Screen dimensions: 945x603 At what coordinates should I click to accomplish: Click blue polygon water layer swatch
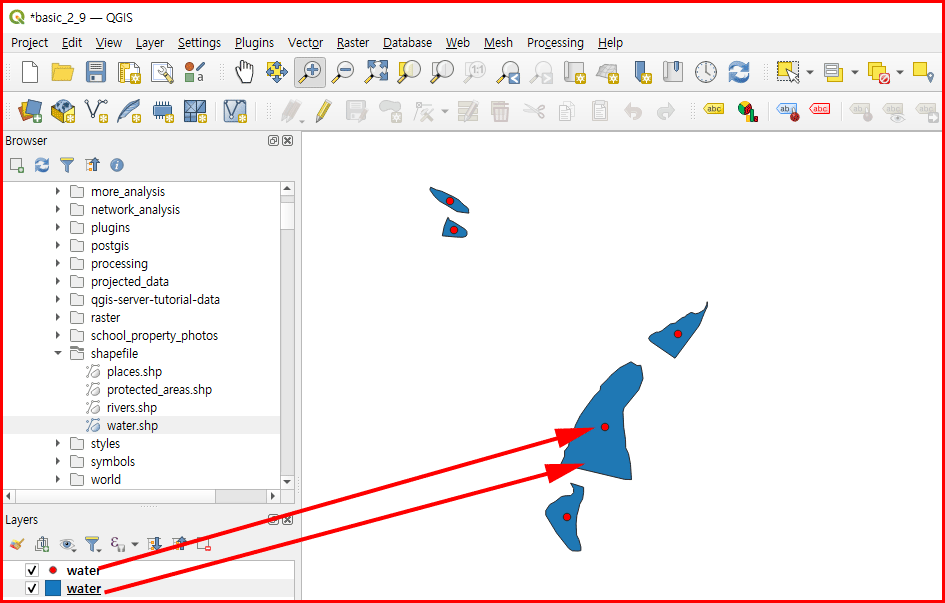click(53, 589)
